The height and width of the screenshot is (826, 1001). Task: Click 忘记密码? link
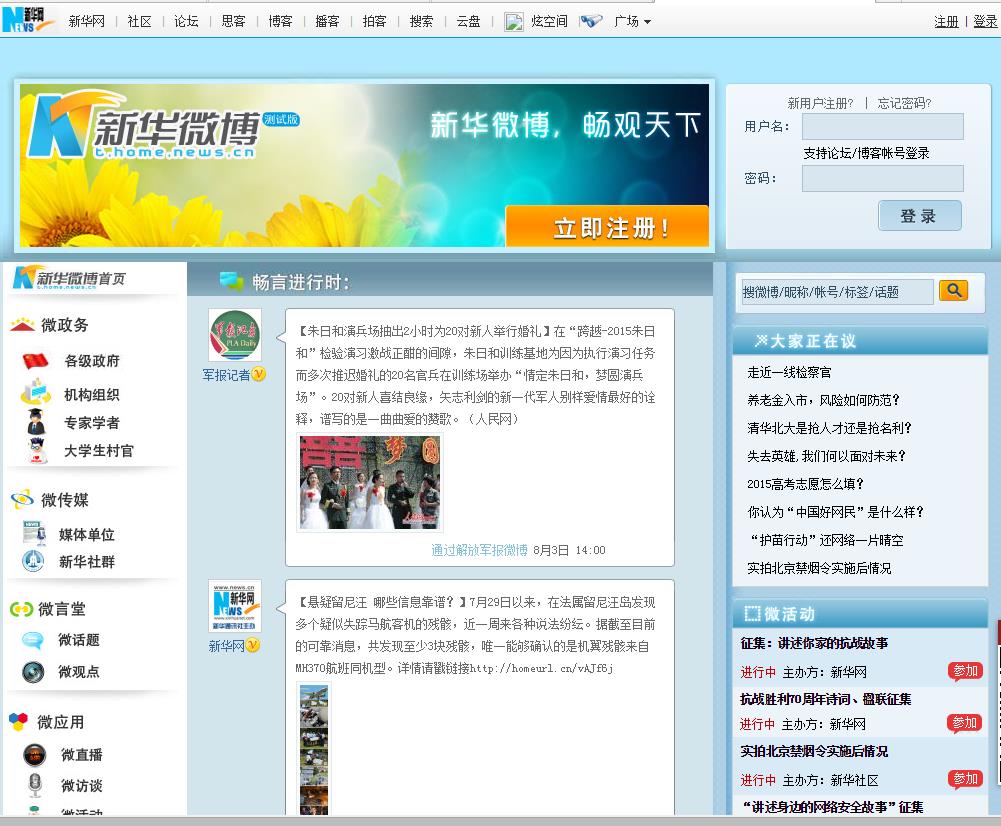point(904,103)
